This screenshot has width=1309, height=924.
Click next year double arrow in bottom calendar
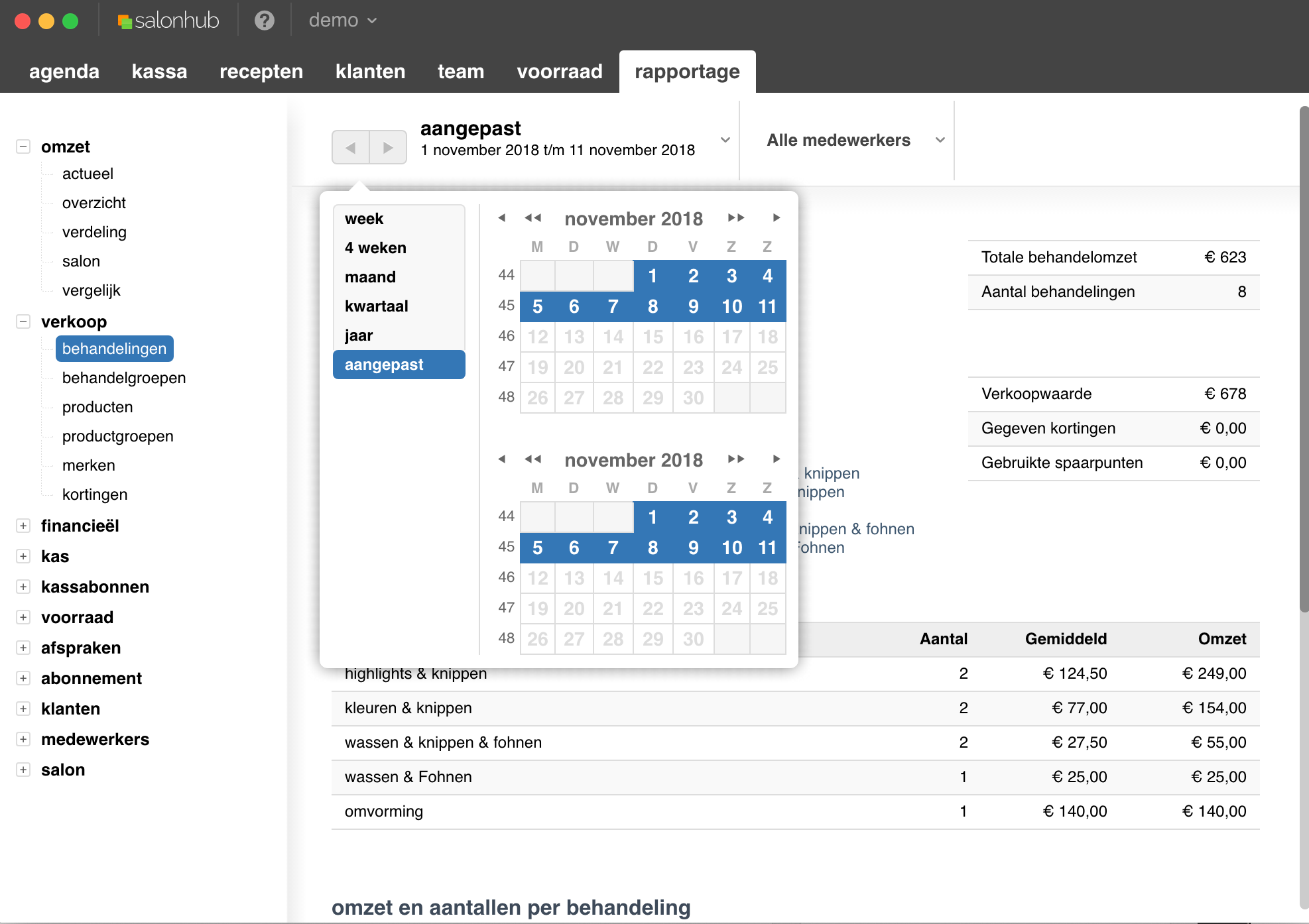[x=736, y=459]
